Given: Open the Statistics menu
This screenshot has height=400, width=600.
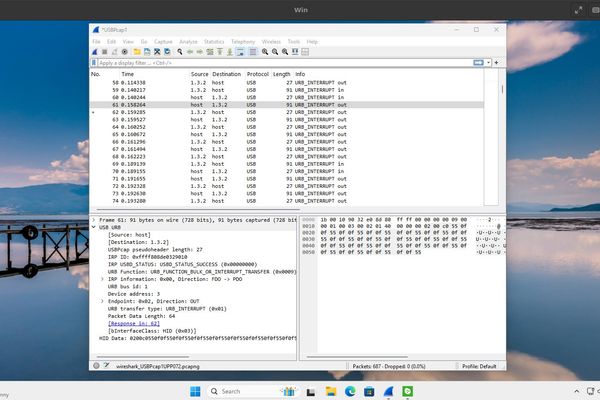Looking at the screenshot, I should click(x=214, y=41).
